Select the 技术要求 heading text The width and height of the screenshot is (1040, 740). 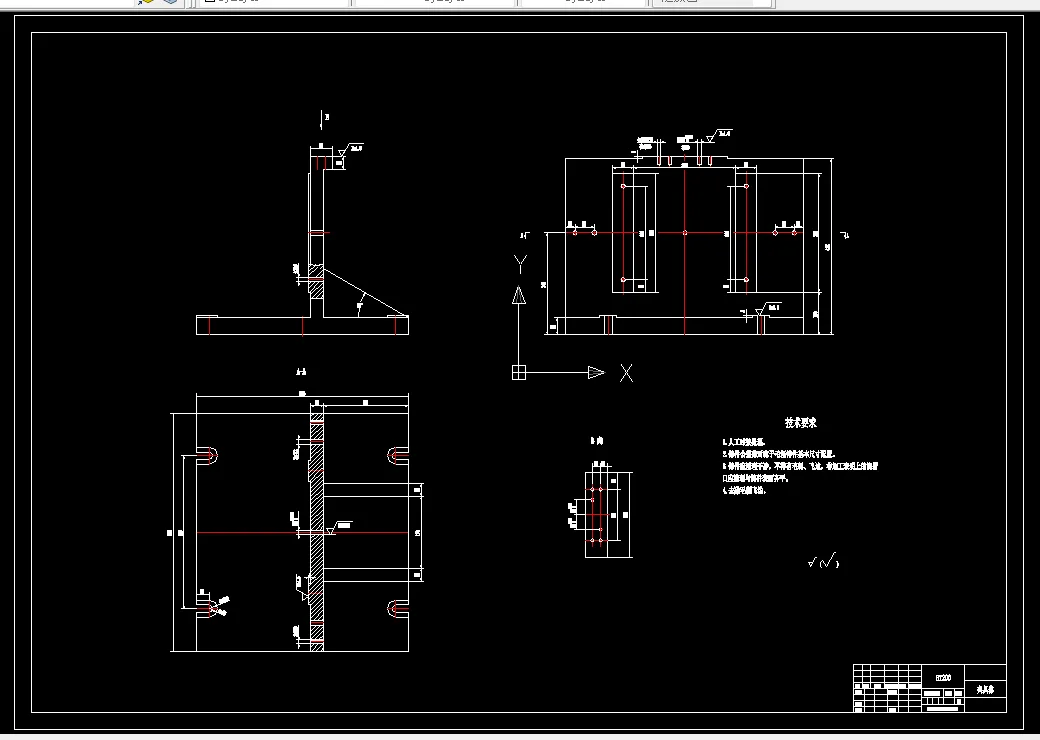(801, 422)
